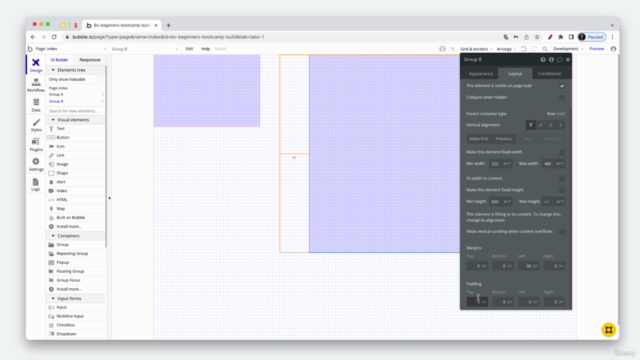Click the Preview link
The height and width of the screenshot is (360, 640).
pos(597,49)
